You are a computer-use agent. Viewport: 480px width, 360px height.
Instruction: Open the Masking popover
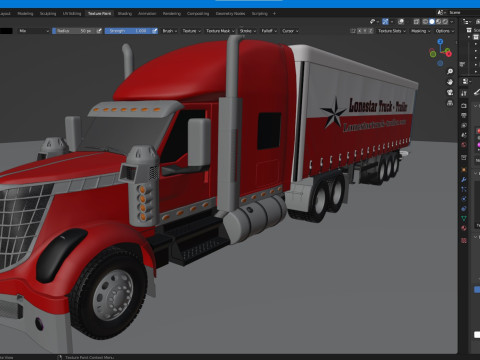(x=420, y=31)
